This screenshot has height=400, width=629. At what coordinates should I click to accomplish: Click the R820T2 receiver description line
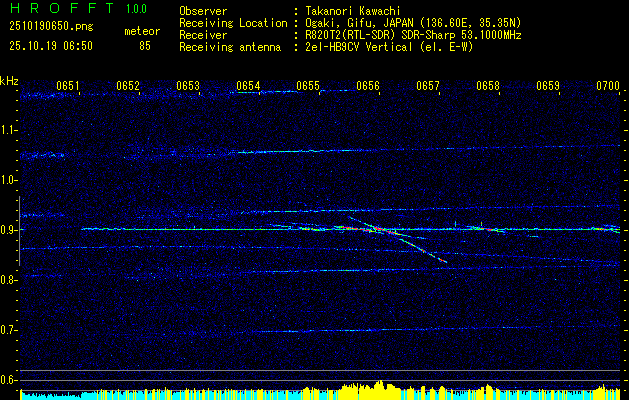412,35
